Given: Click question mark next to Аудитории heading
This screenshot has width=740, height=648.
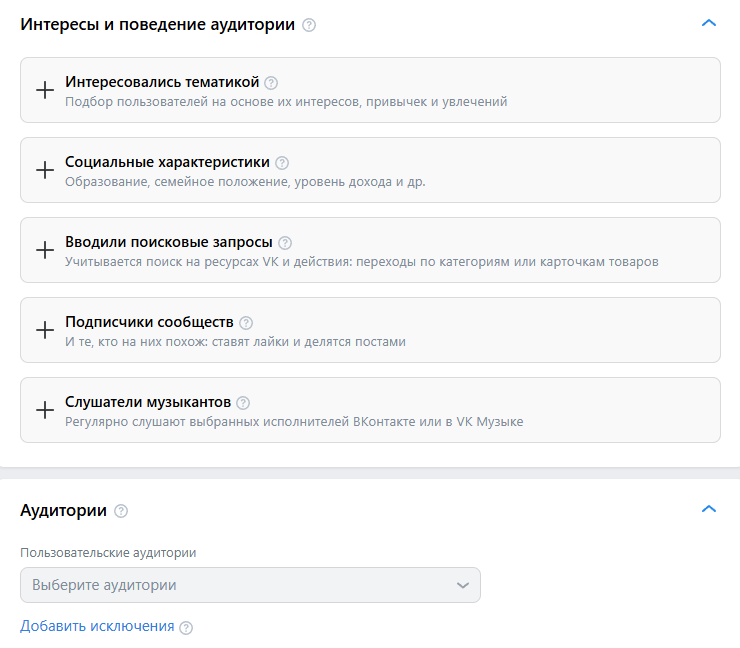Looking at the screenshot, I should click(121, 511).
